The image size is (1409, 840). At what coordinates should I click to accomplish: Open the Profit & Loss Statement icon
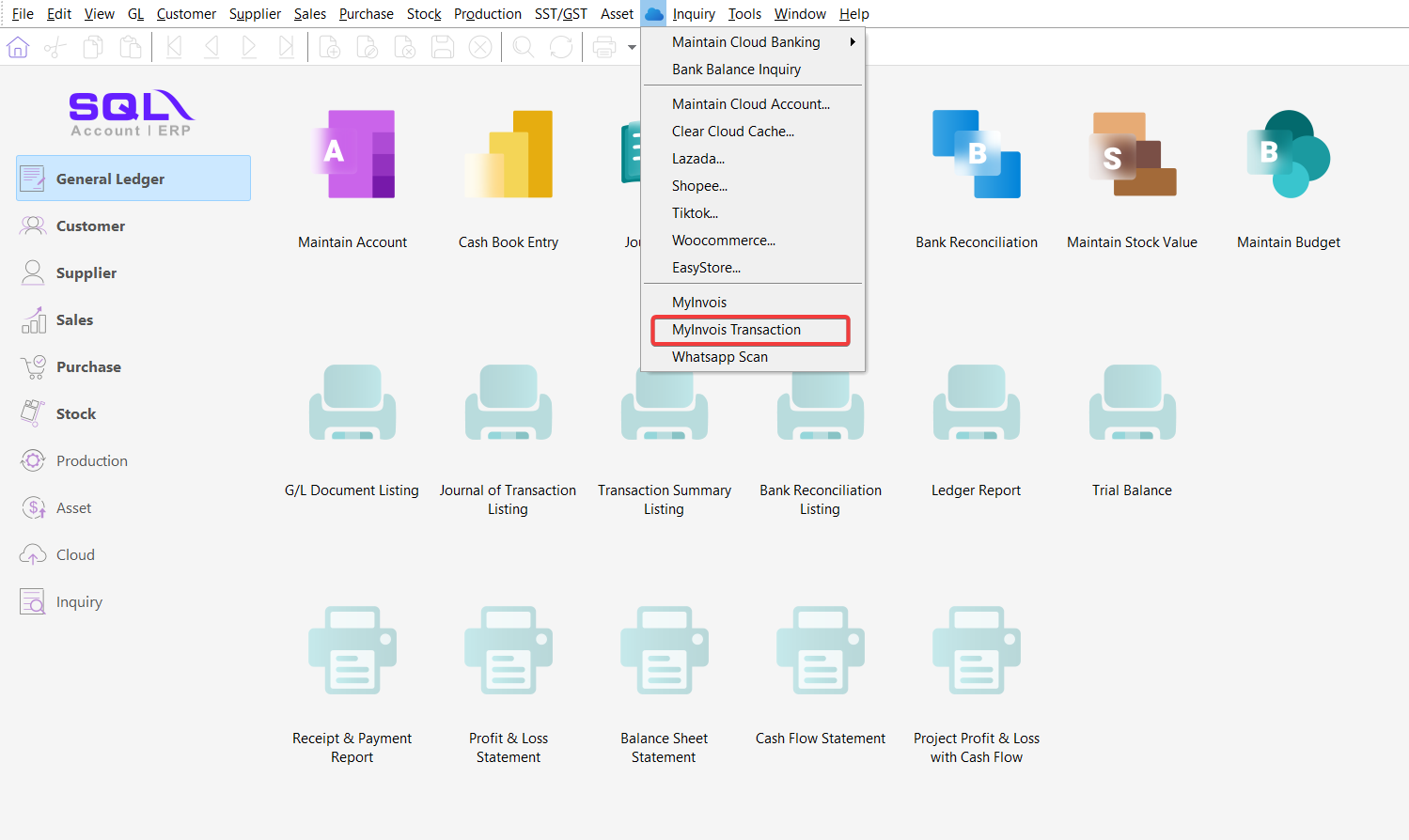[509, 650]
